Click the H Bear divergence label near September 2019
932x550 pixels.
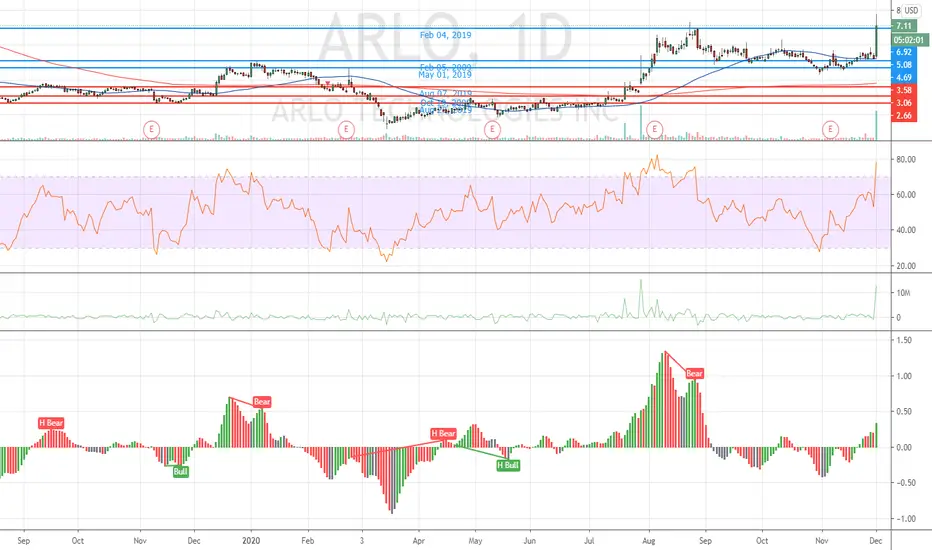pyautogui.click(x=51, y=423)
